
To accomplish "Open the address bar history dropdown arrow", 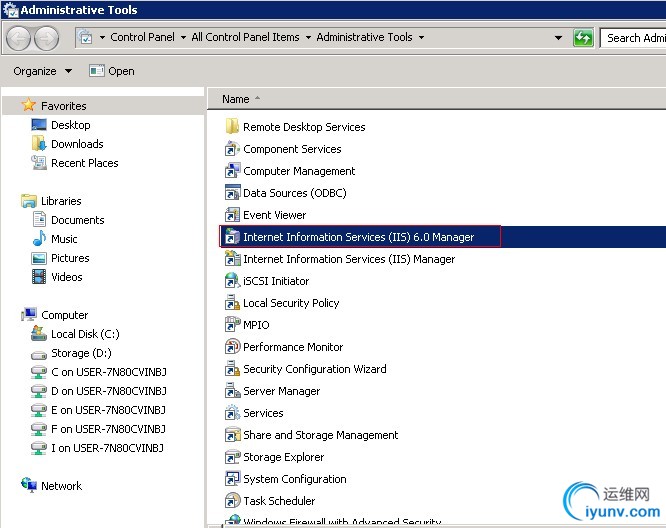I will [559, 38].
